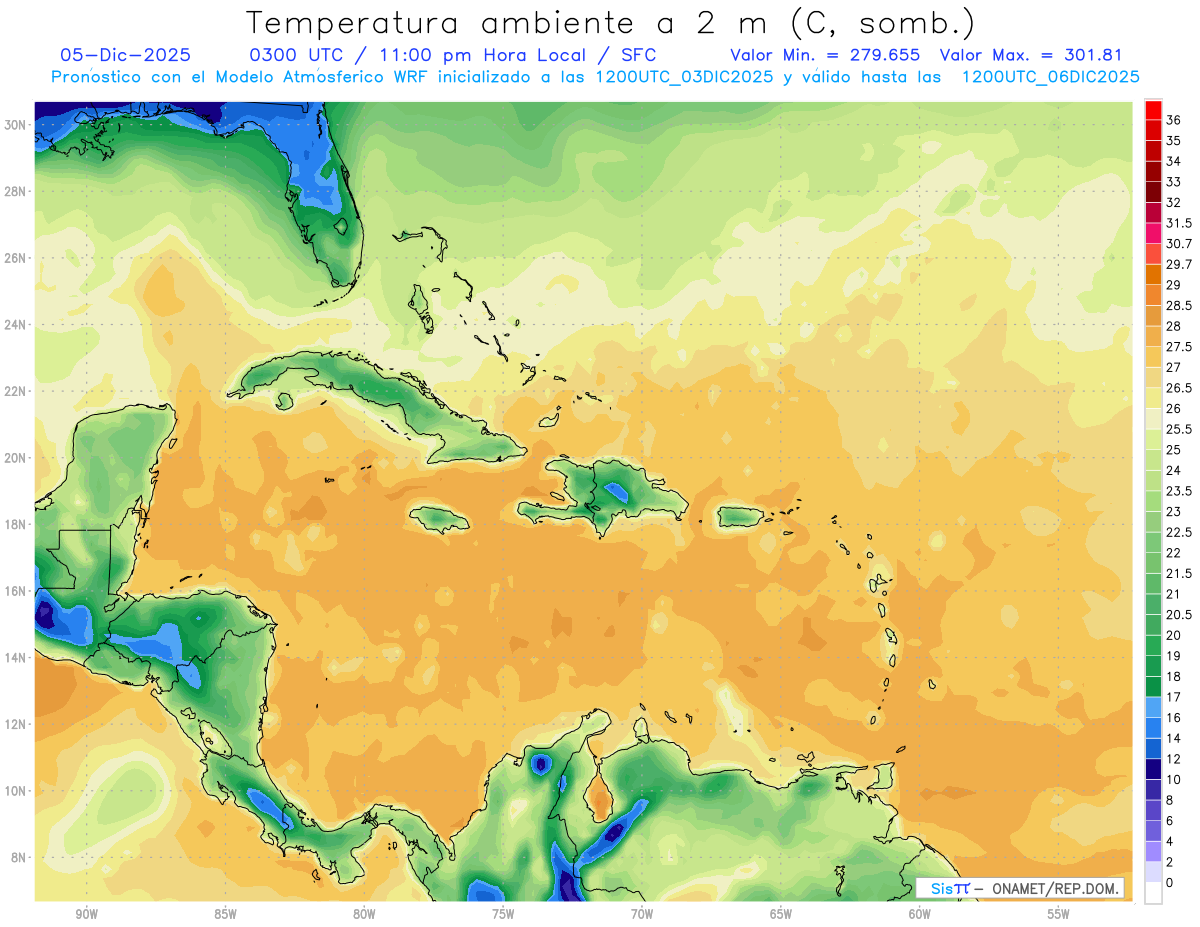Click the '18N' latitude label
This screenshot has width=1200, height=927.
(15, 524)
